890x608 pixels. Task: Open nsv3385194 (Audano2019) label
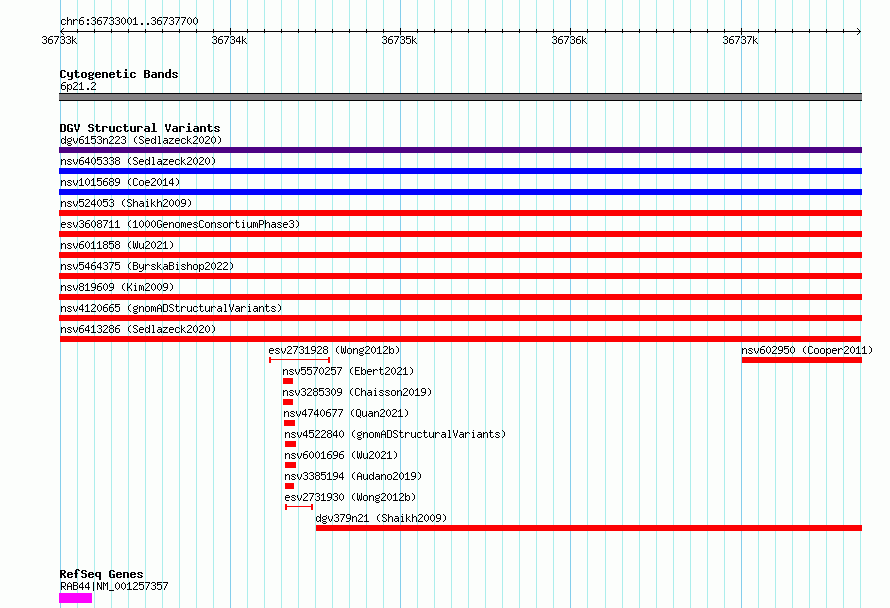point(353,476)
